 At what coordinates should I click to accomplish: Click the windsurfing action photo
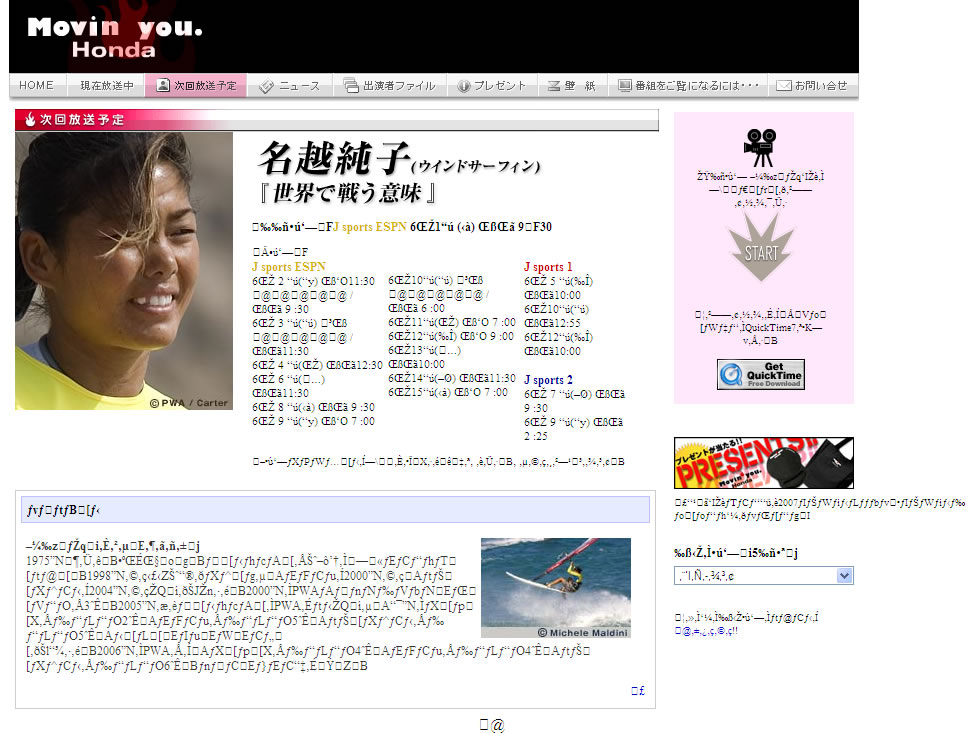coord(555,588)
